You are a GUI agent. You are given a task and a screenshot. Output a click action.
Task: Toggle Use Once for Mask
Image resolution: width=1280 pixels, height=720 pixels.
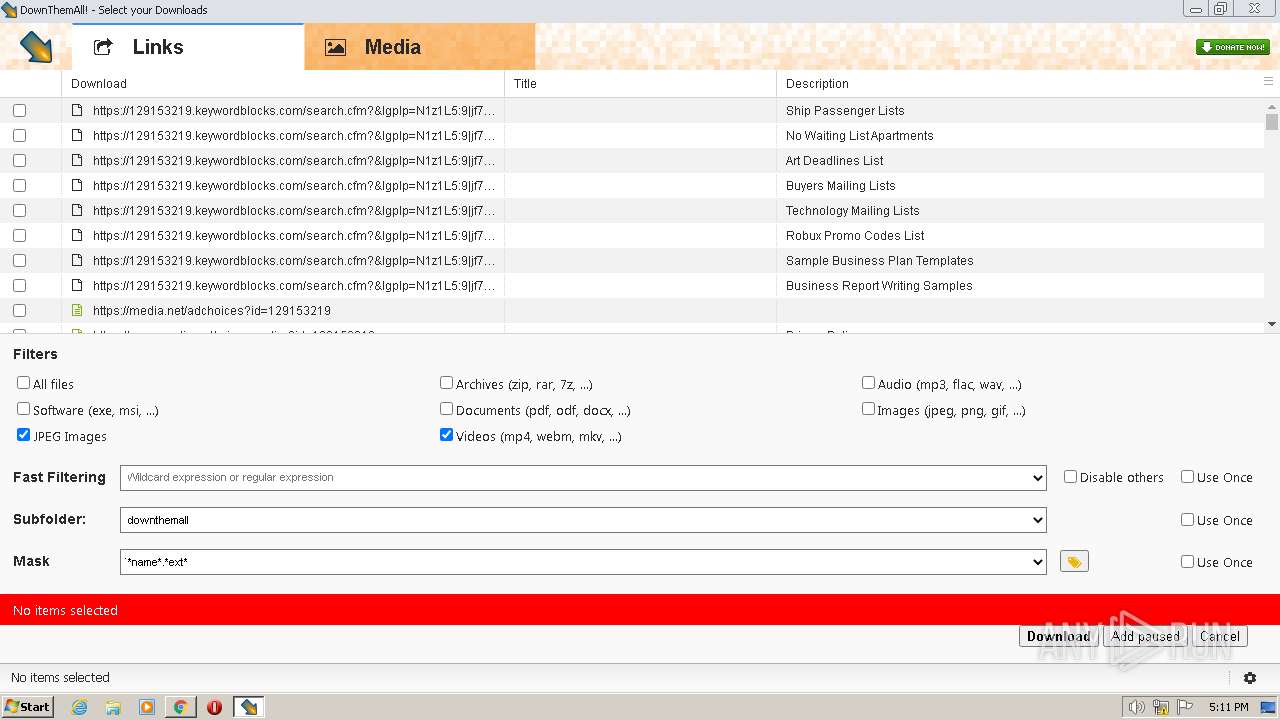tap(1187, 561)
